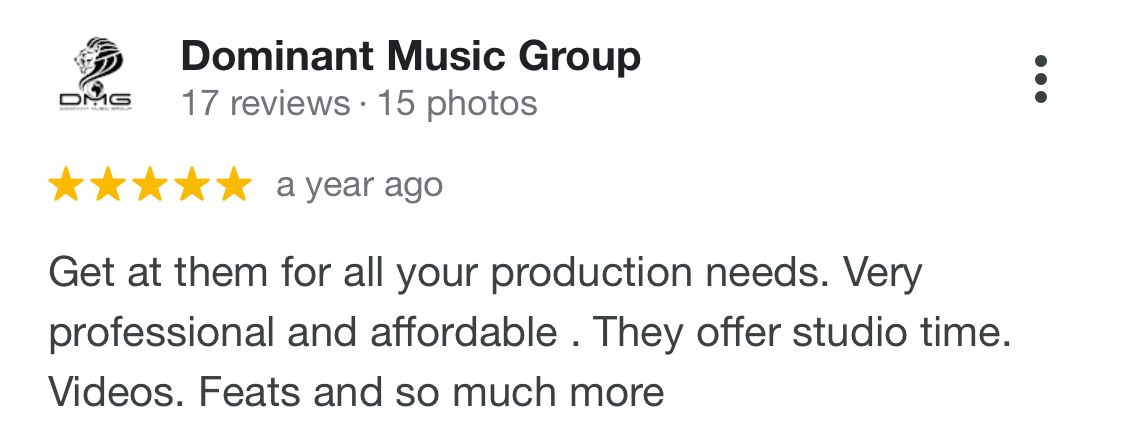This screenshot has width=1125, height=442.
Task: Click the "15 photos" count
Action: [457, 103]
